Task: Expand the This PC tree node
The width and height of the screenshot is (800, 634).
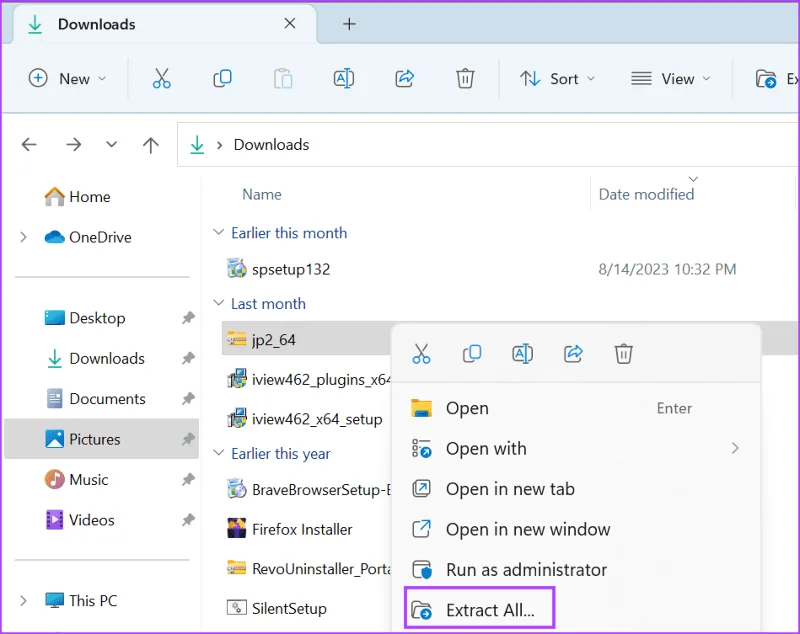Action: click(x=23, y=600)
